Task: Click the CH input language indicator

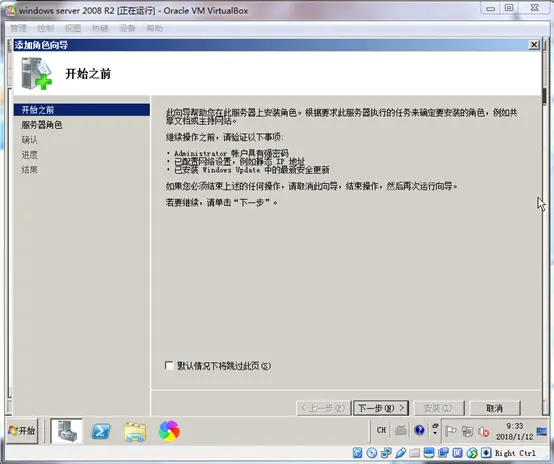Action: point(381,430)
